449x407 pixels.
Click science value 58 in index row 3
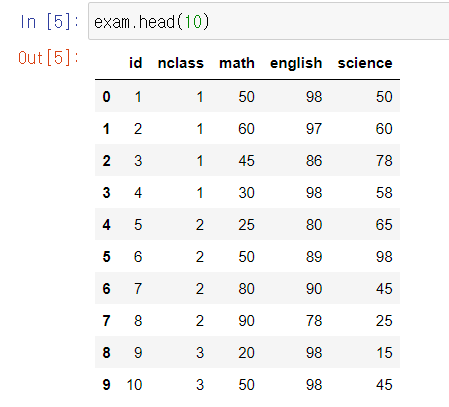(384, 193)
